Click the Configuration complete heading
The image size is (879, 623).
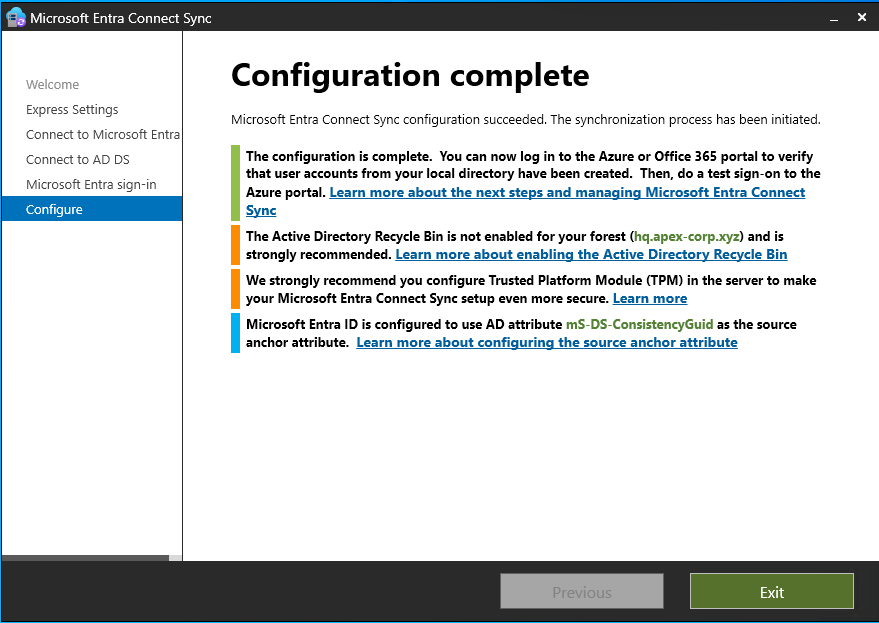tap(410, 76)
